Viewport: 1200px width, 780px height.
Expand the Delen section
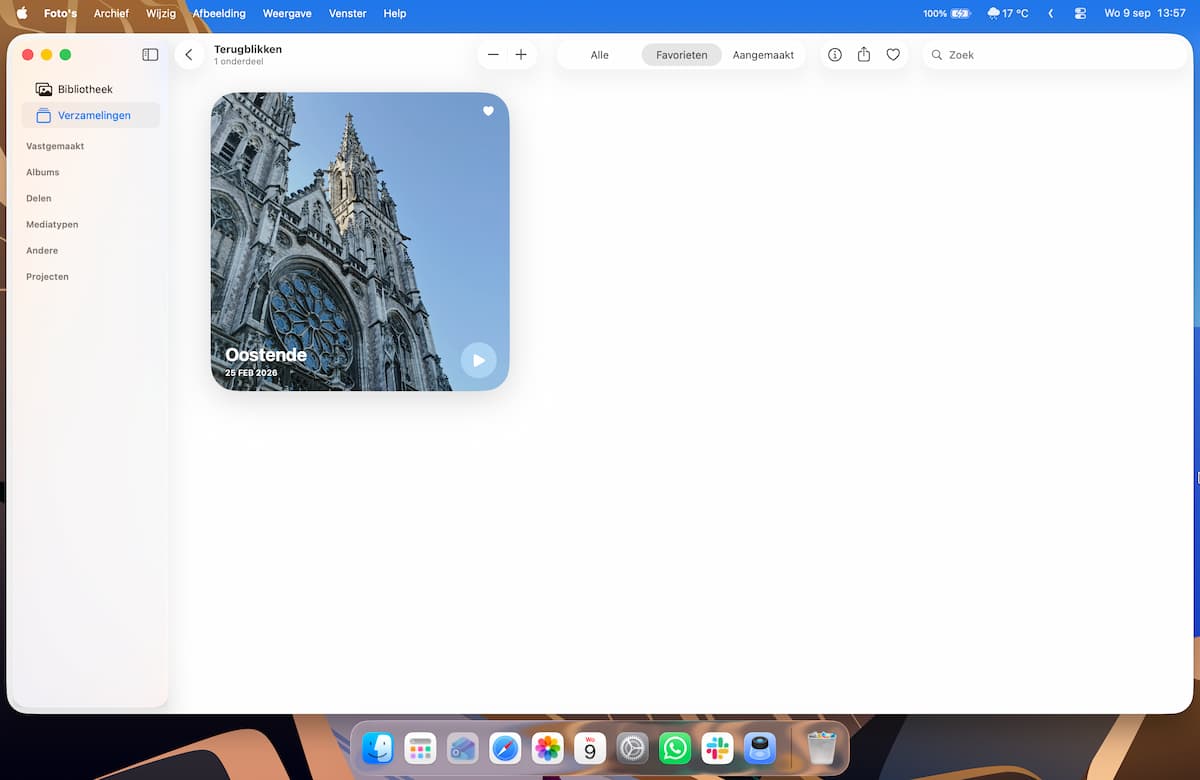point(39,198)
